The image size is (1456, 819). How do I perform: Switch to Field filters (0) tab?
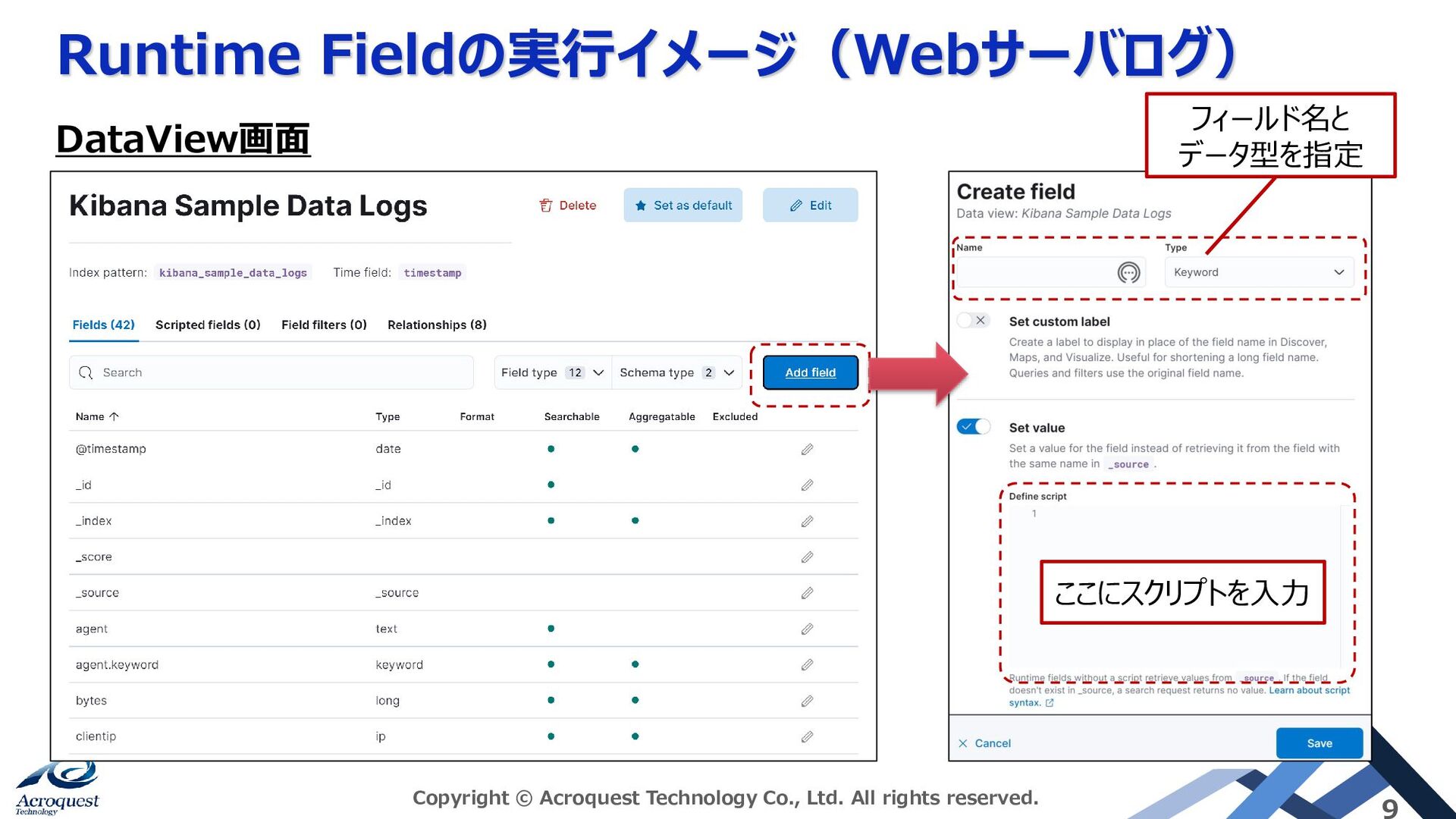tap(324, 325)
